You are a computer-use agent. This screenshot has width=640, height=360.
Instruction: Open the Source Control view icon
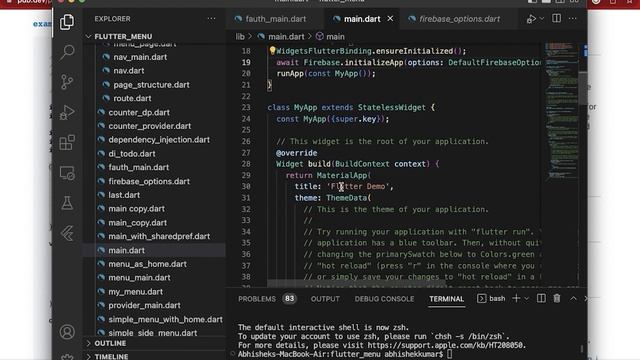[67, 82]
